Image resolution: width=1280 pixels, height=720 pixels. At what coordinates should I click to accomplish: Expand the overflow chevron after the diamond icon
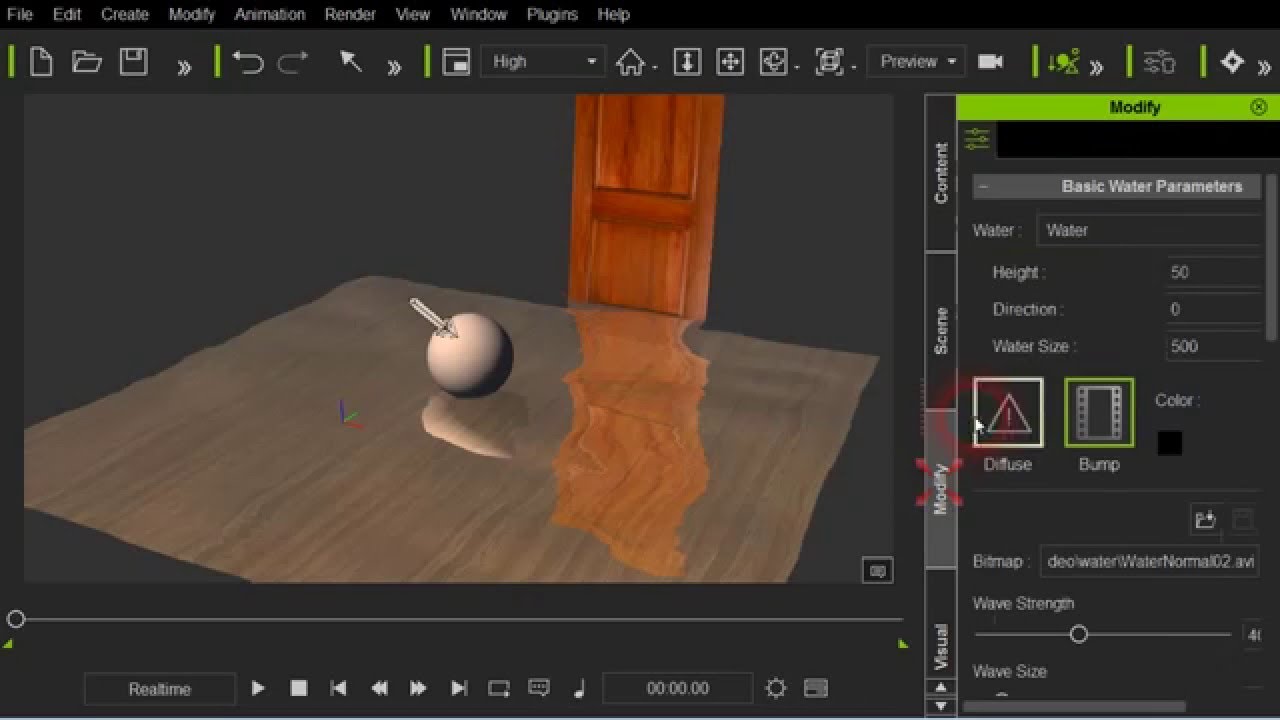[x=1266, y=67]
